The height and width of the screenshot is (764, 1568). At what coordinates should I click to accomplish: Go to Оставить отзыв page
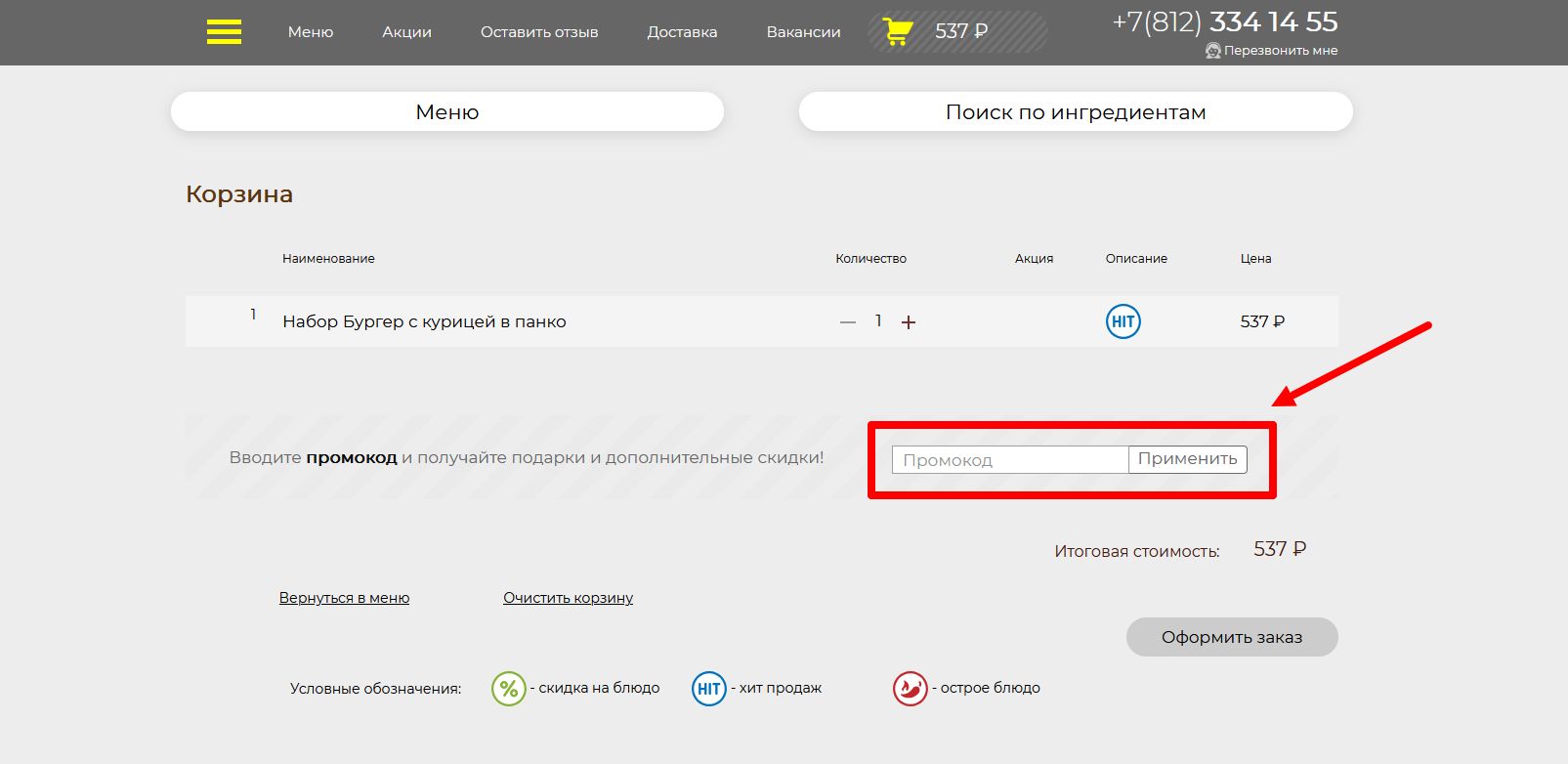(x=539, y=32)
